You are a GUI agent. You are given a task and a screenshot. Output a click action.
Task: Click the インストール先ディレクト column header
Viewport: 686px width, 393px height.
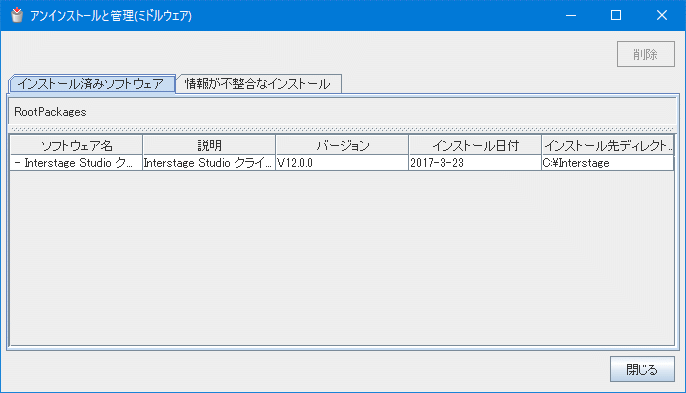(608, 145)
